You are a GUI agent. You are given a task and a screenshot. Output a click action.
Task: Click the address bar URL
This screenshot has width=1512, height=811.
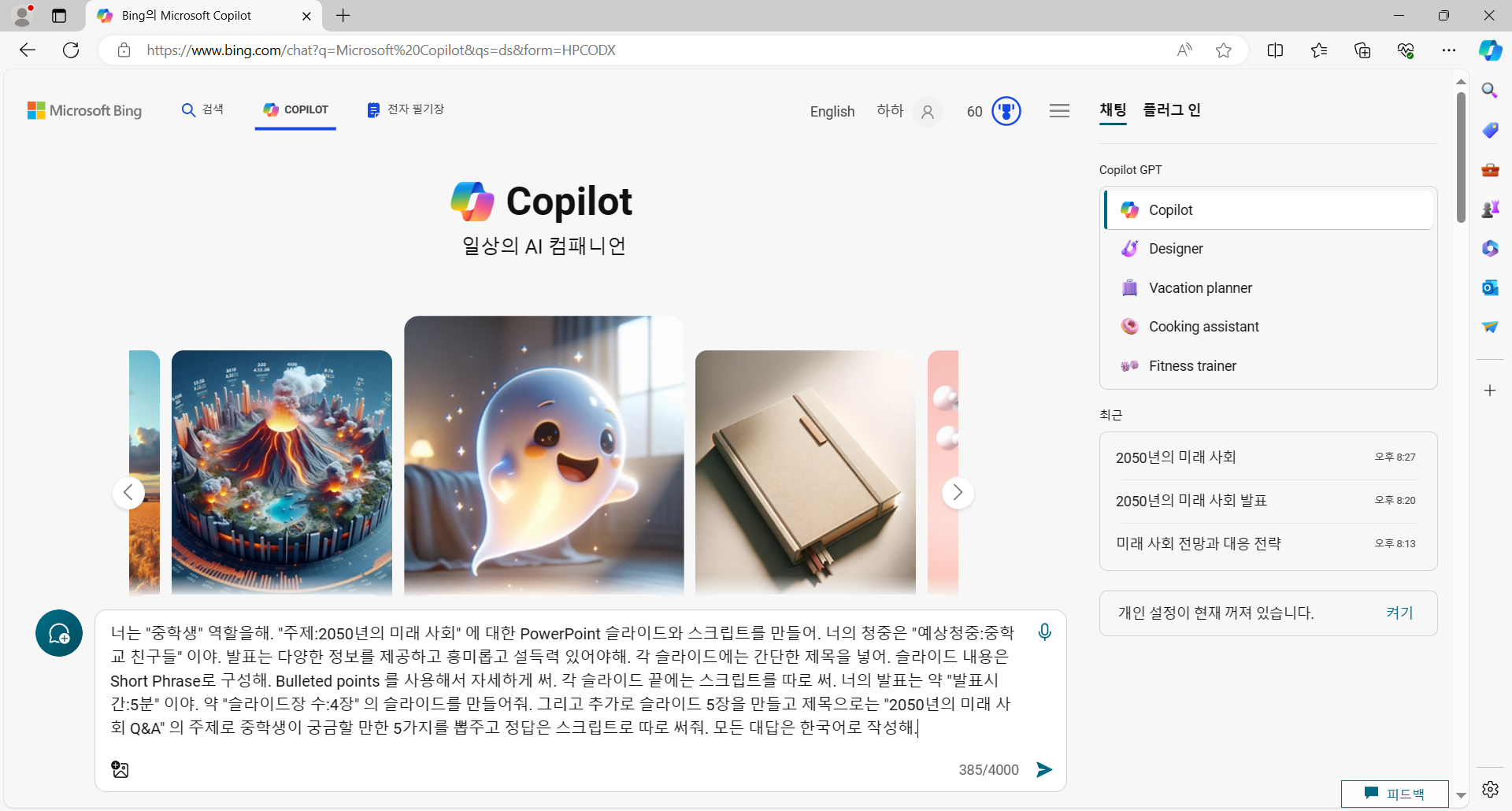pyautogui.click(x=381, y=50)
